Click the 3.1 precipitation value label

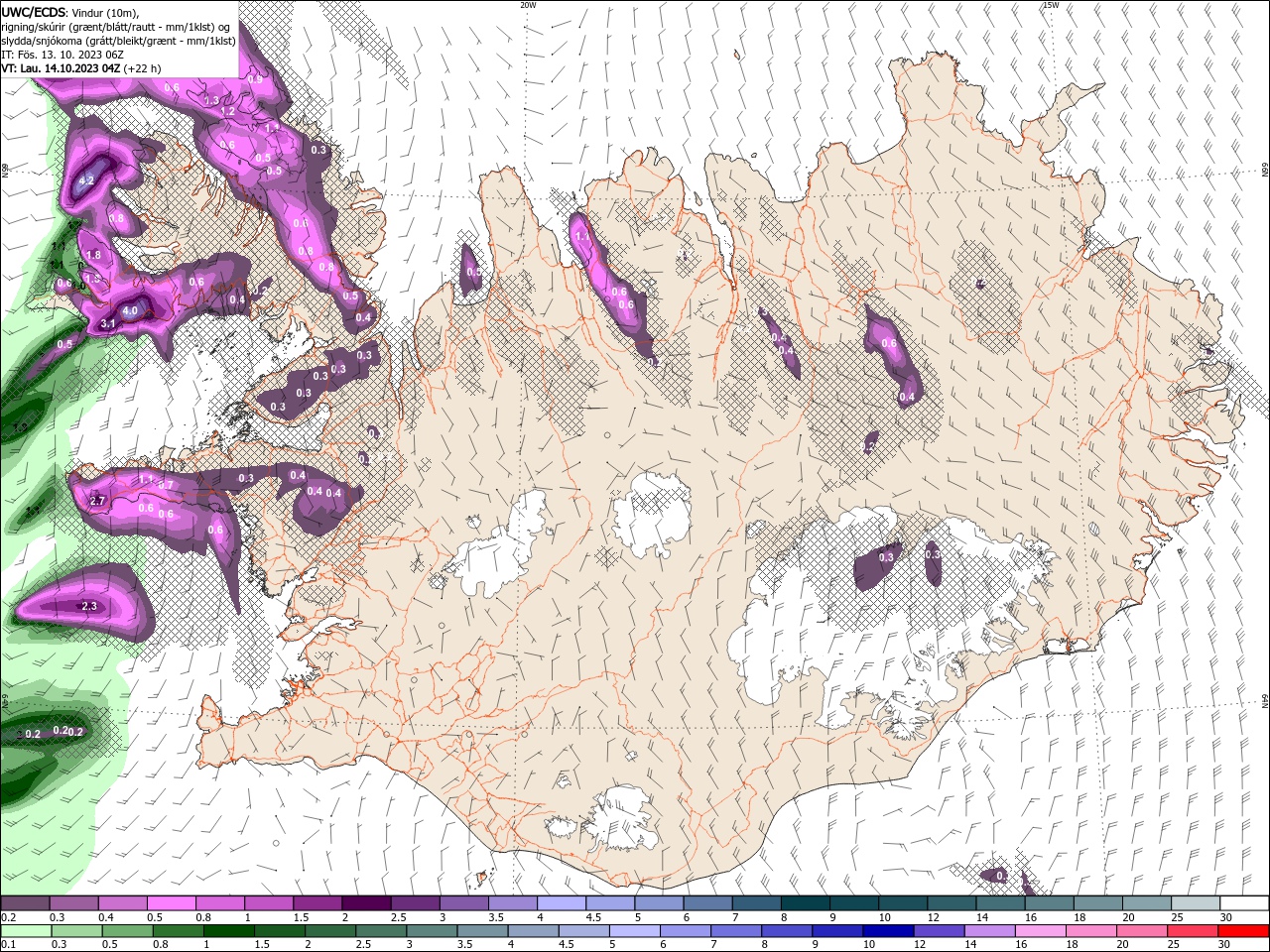(109, 323)
